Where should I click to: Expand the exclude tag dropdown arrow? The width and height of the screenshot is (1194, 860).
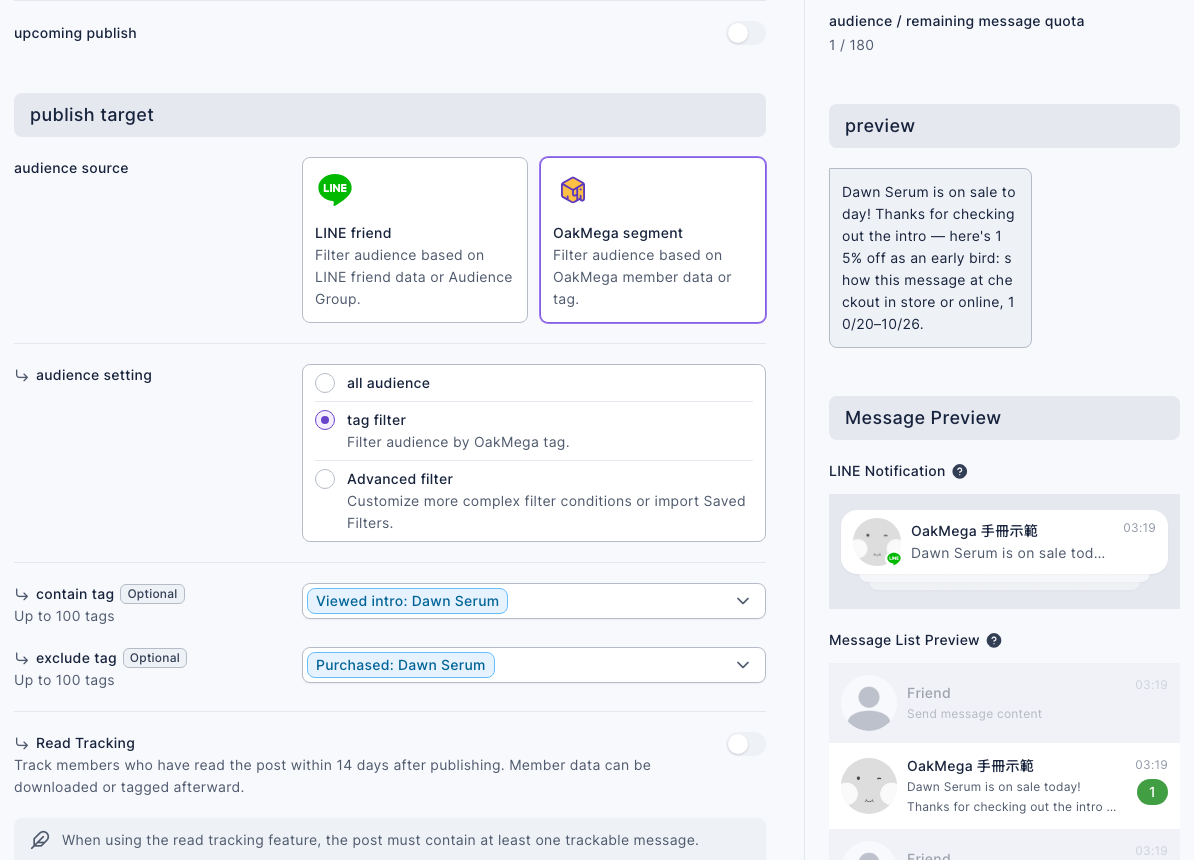click(743, 665)
